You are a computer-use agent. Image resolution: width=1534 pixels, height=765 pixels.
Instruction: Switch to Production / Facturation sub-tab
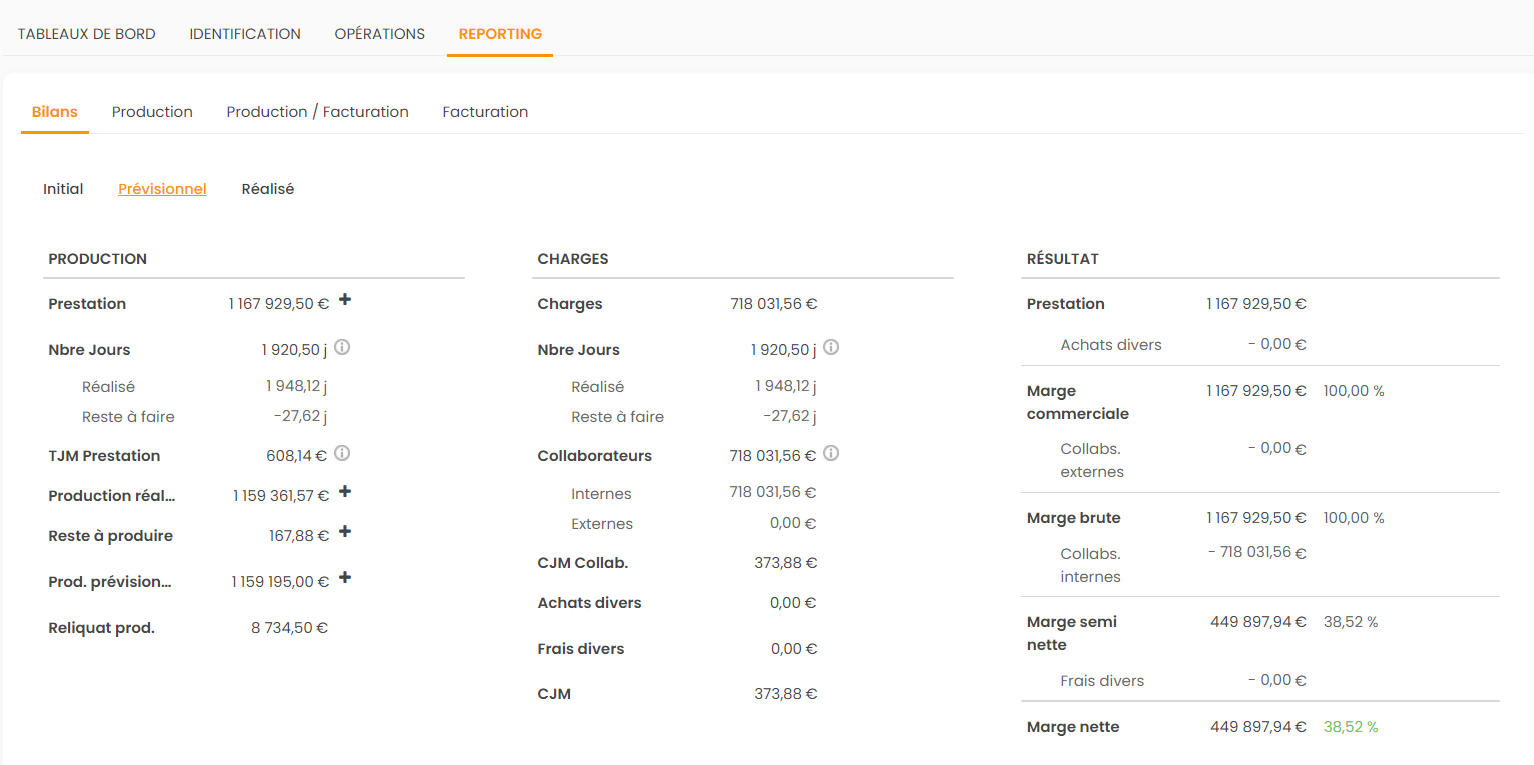317,112
